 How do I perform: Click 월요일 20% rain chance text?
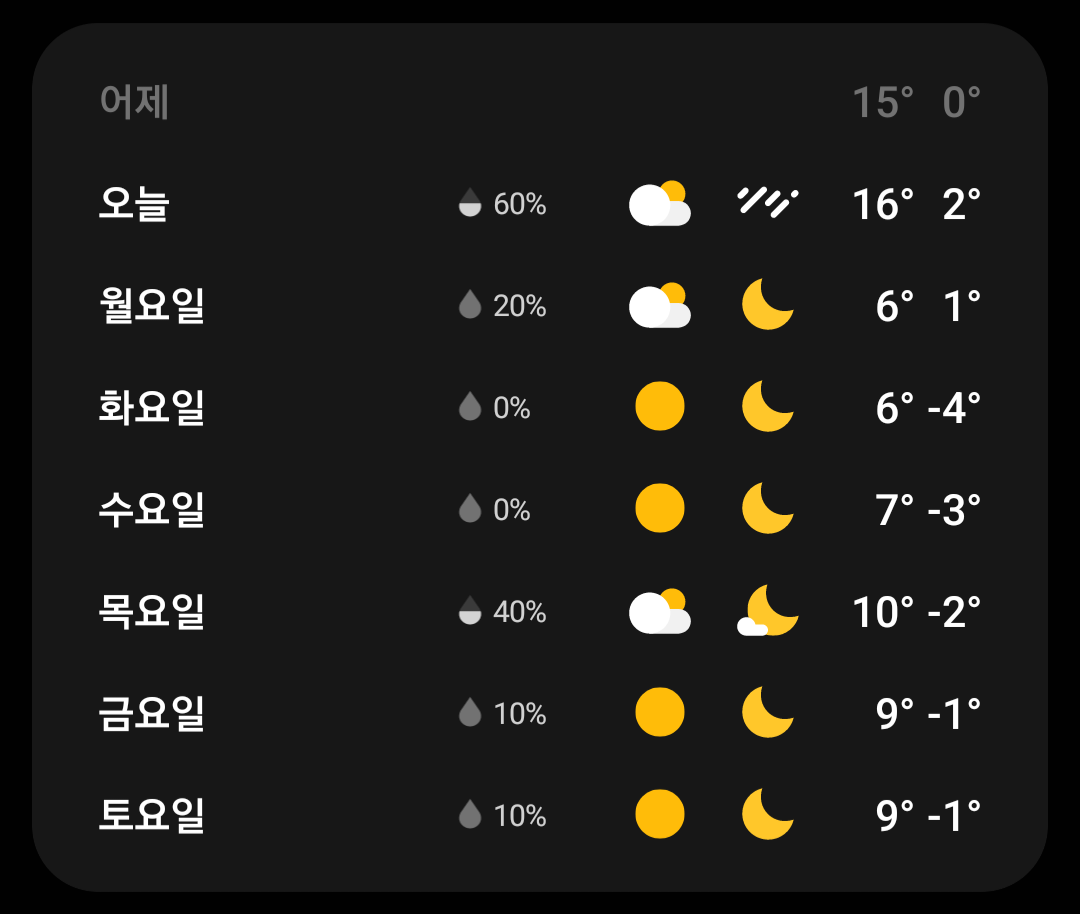click(x=520, y=306)
